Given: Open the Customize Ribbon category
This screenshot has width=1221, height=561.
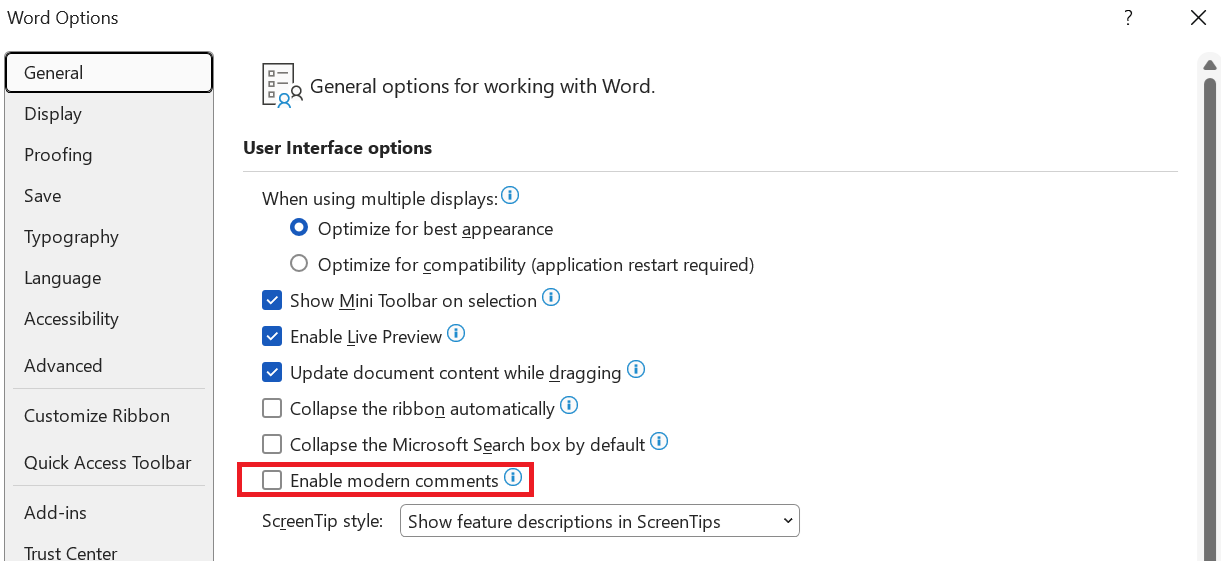Looking at the screenshot, I should (109, 416).
